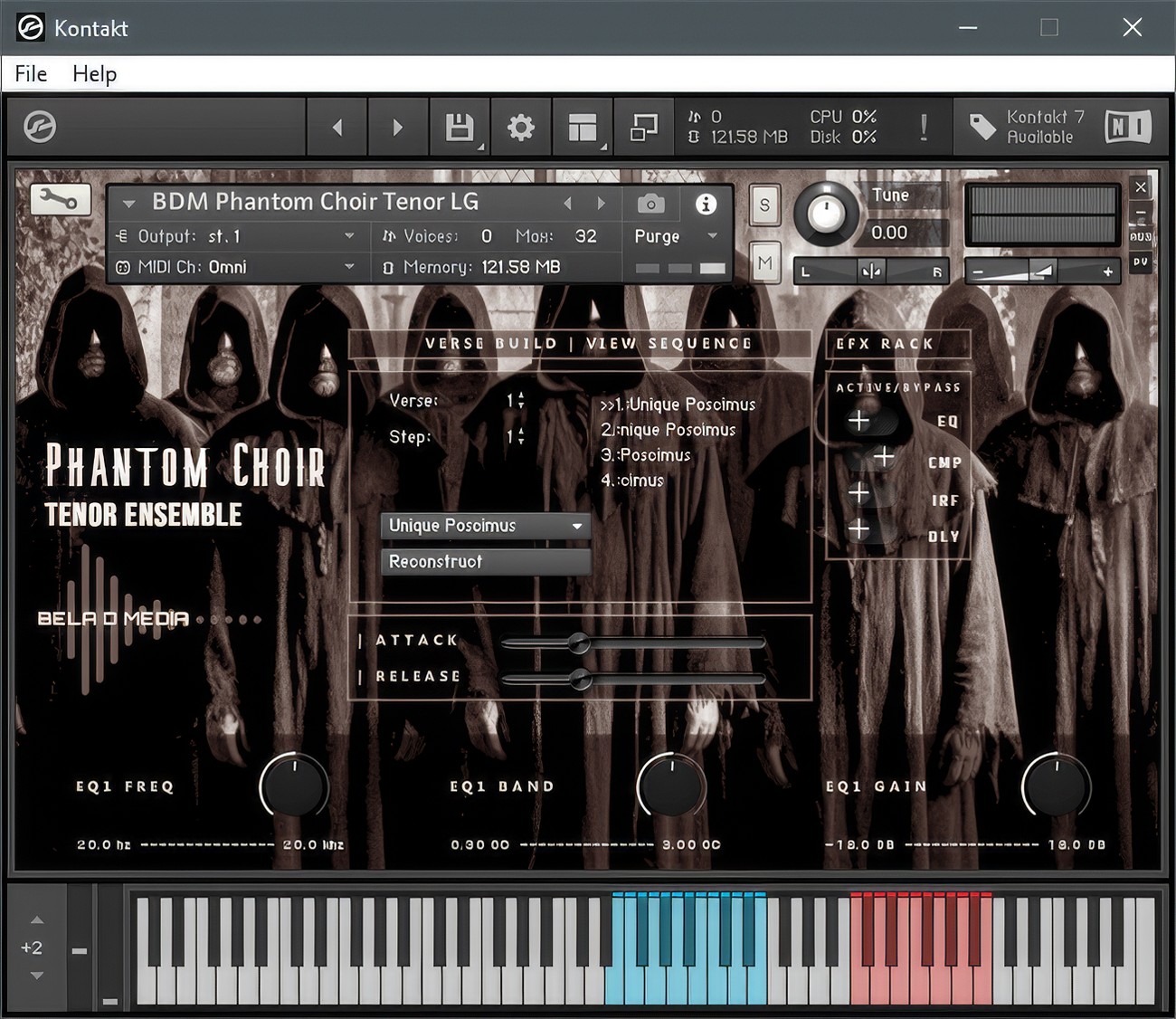
Task: Toggle the CMP compressor bypass switch
Action: [870, 458]
